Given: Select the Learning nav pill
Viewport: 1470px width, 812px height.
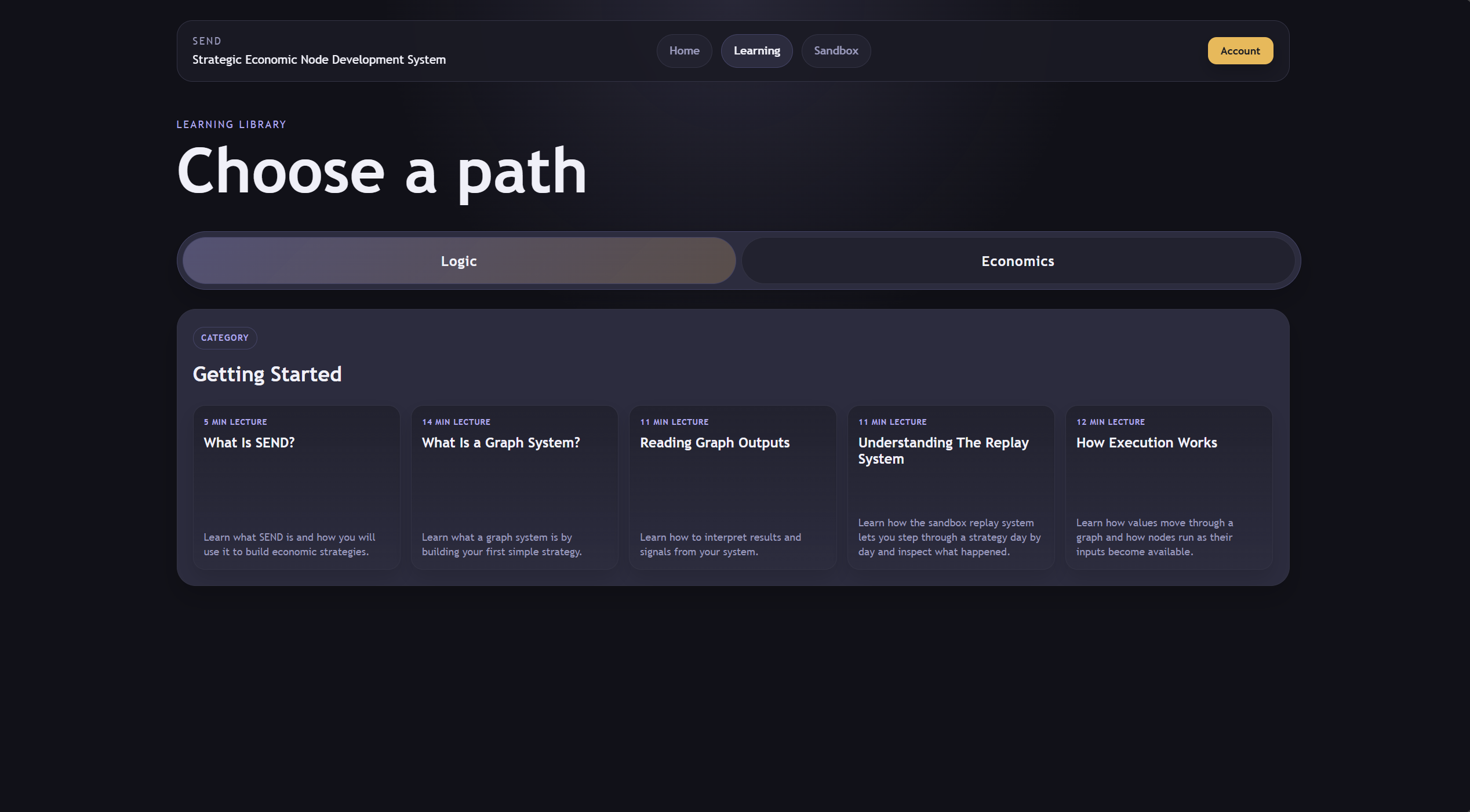Looking at the screenshot, I should (x=756, y=51).
